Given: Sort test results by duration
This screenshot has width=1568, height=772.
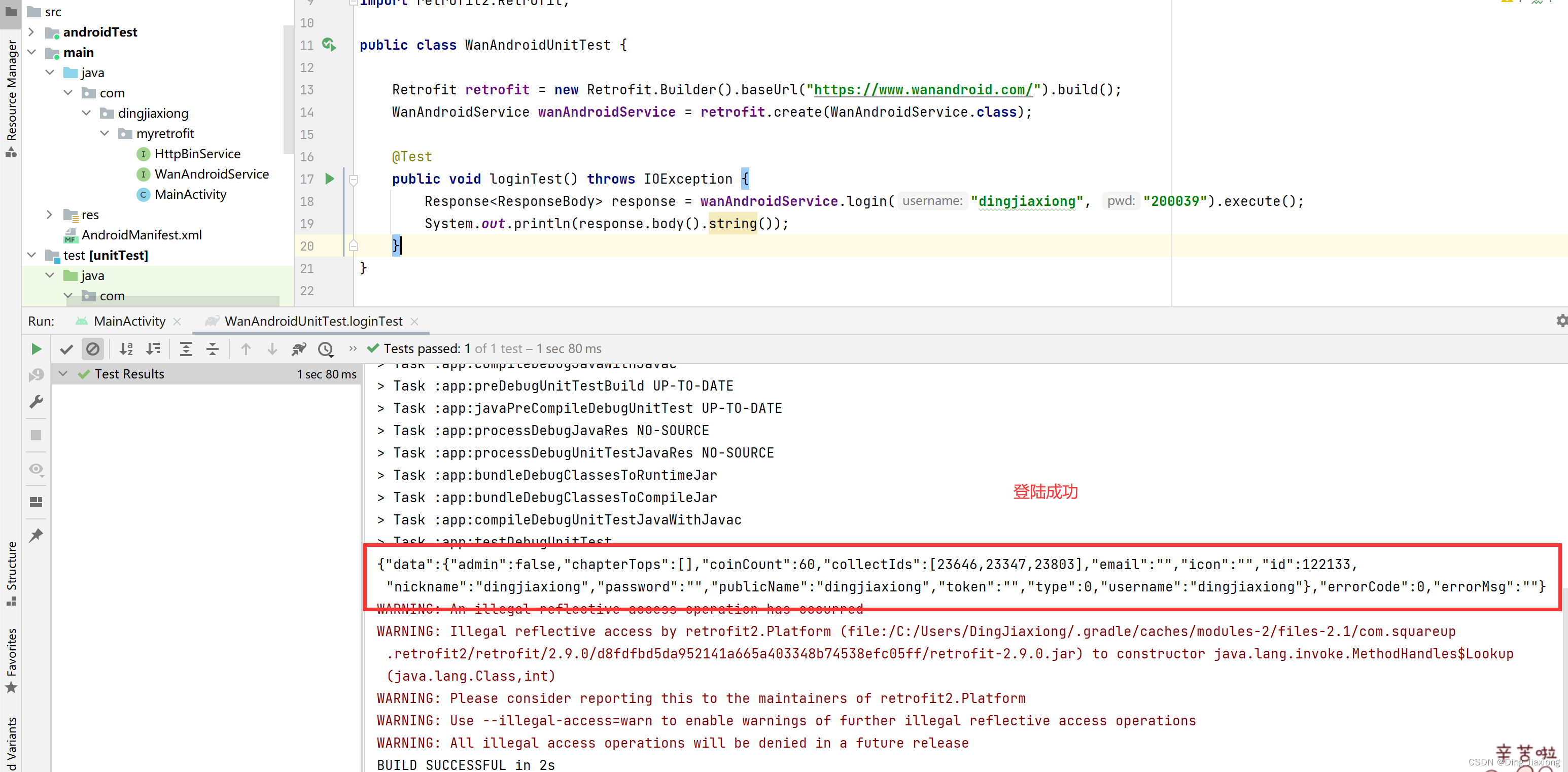Looking at the screenshot, I should tap(153, 349).
